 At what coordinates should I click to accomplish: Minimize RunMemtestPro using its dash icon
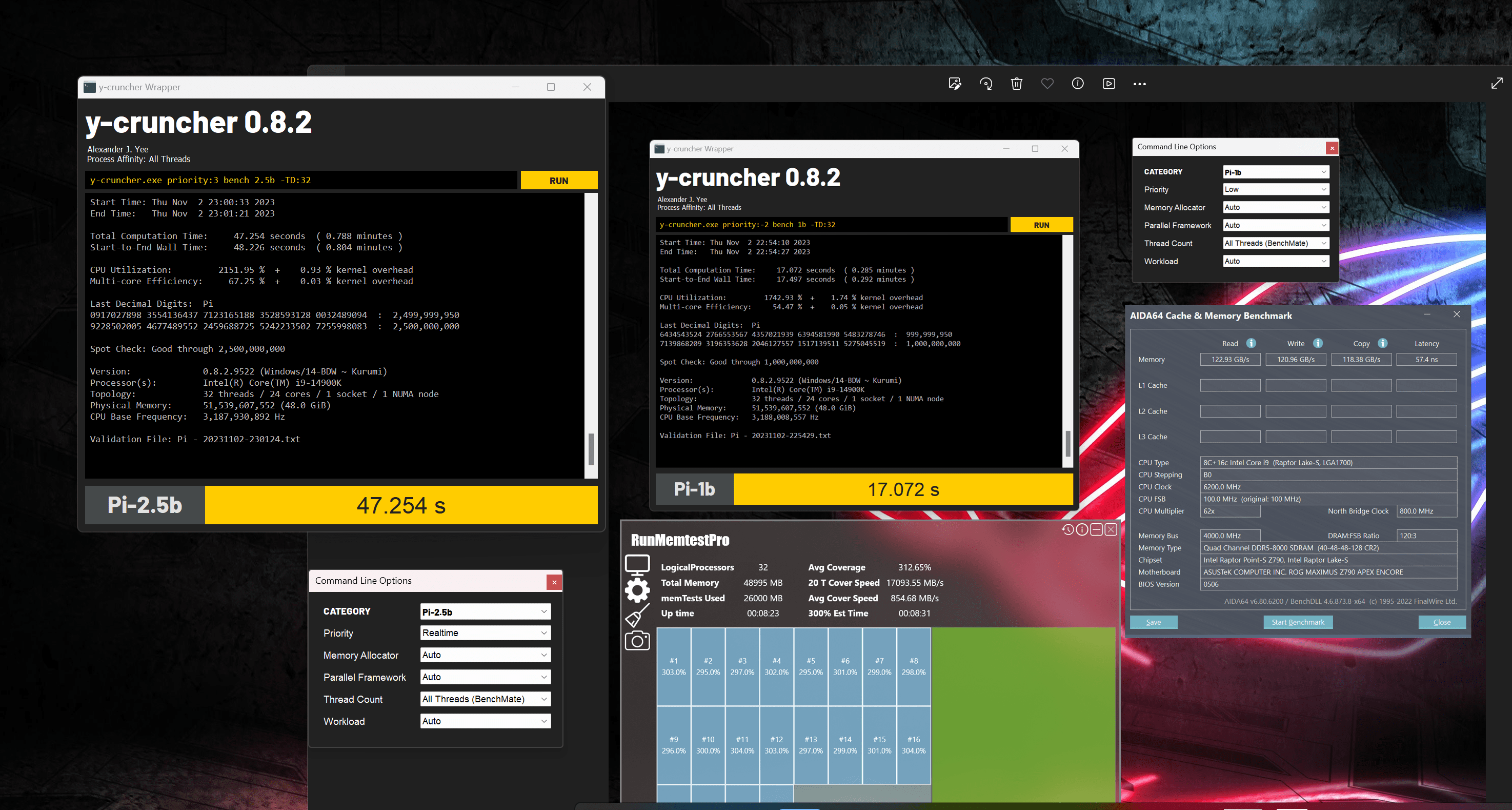(x=1096, y=530)
